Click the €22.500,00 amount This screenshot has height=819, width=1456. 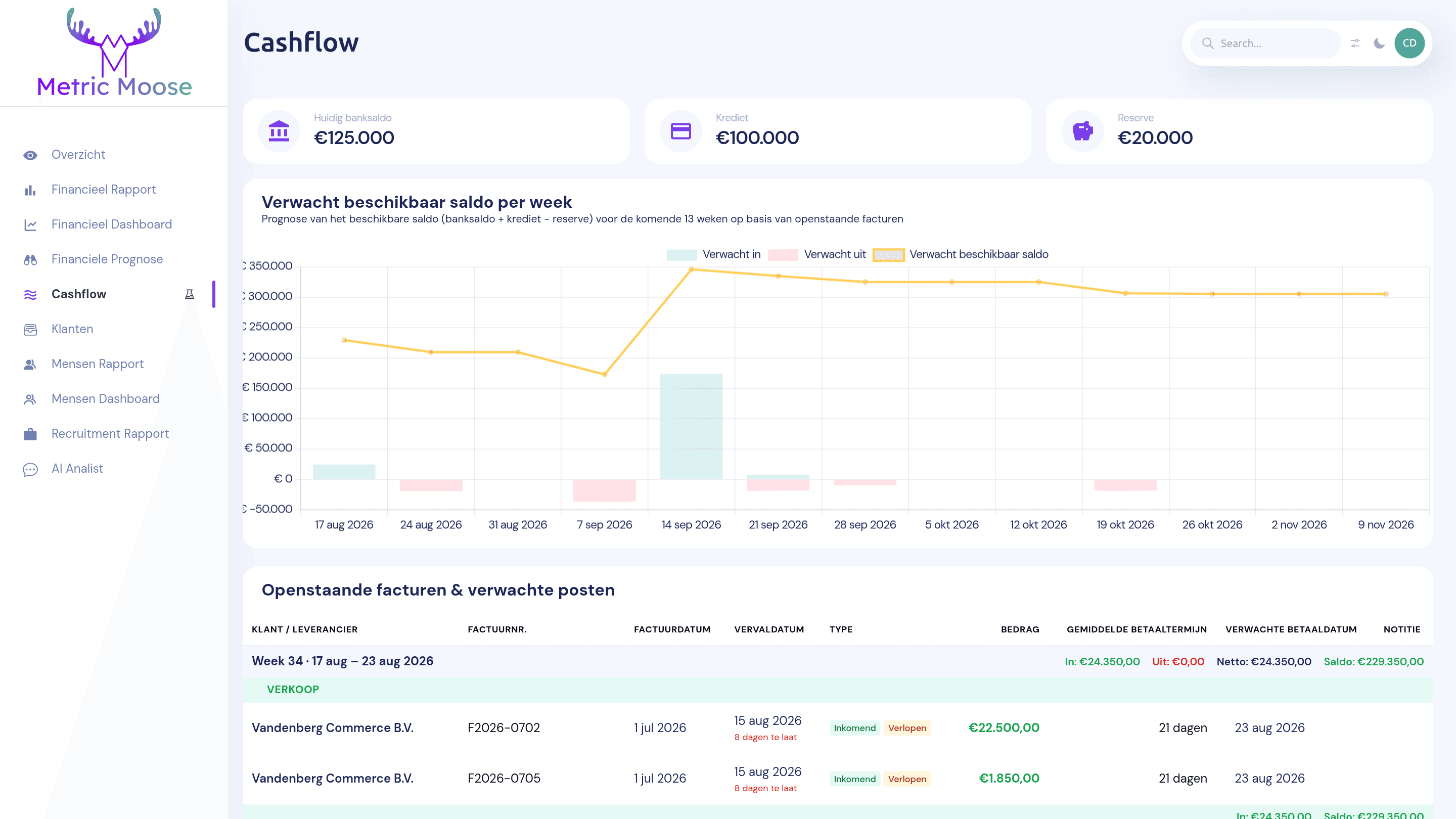click(1004, 728)
